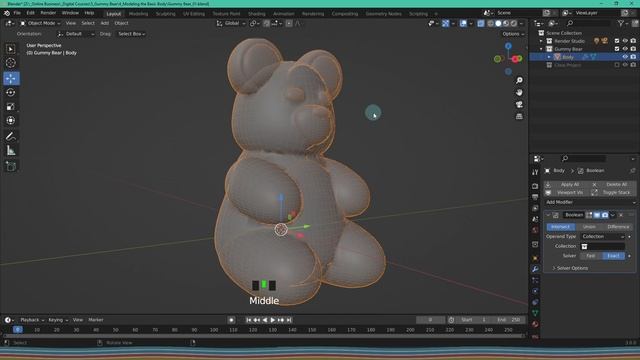Switch perspective/orthographic grid icon
This screenshot has width=640, height=360.
[x=519, y=116]
